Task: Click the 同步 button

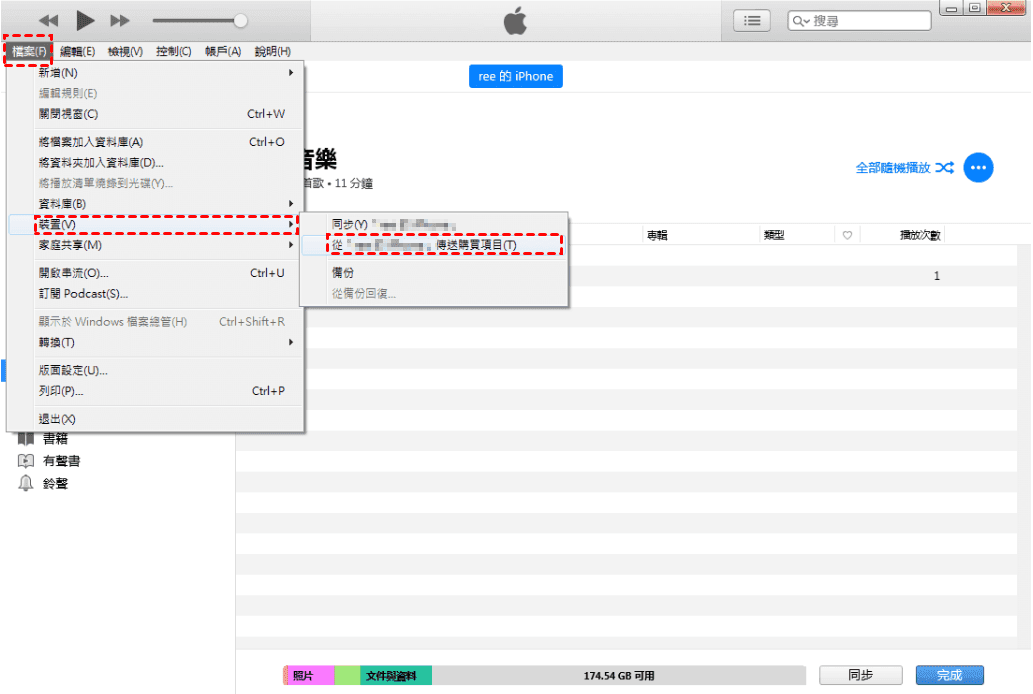Action: pos(860,676)
